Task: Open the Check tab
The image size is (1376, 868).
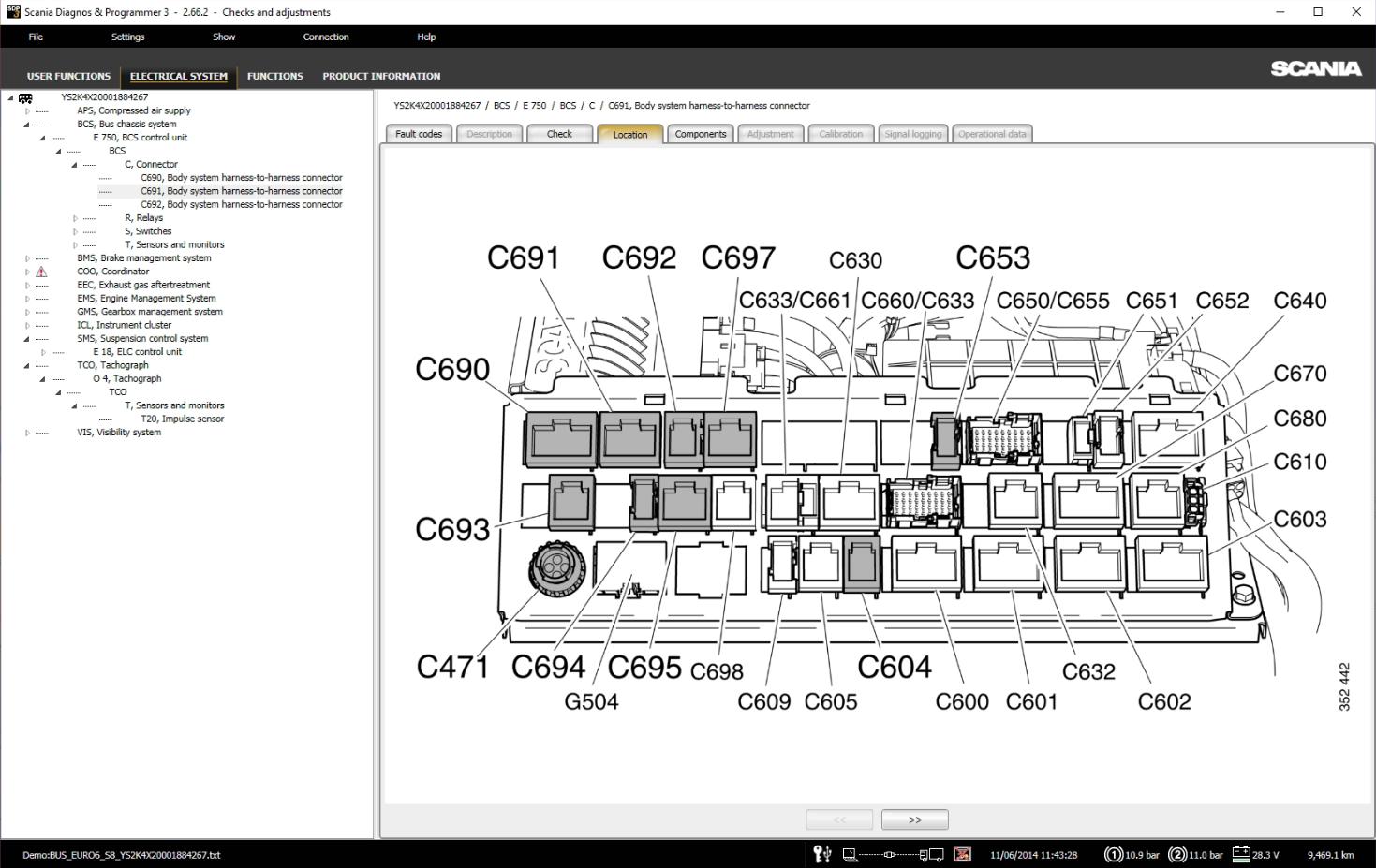Action: click(559, 134)
